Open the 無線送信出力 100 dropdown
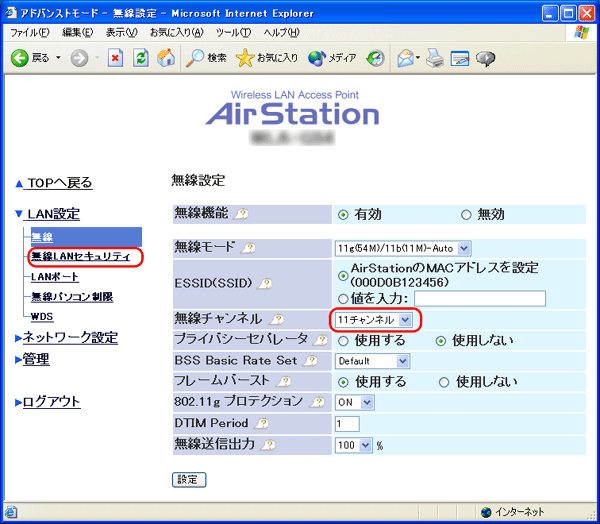The width and height of the screenshot is (600, 524). click(x=354, y=445)
